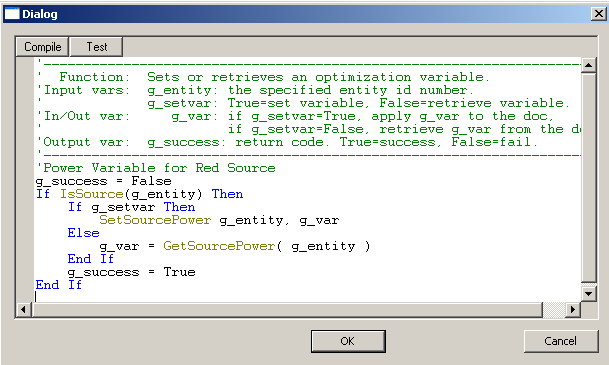Click the Compile button
The width and height of the screenshot is (609, 365).
43,47
